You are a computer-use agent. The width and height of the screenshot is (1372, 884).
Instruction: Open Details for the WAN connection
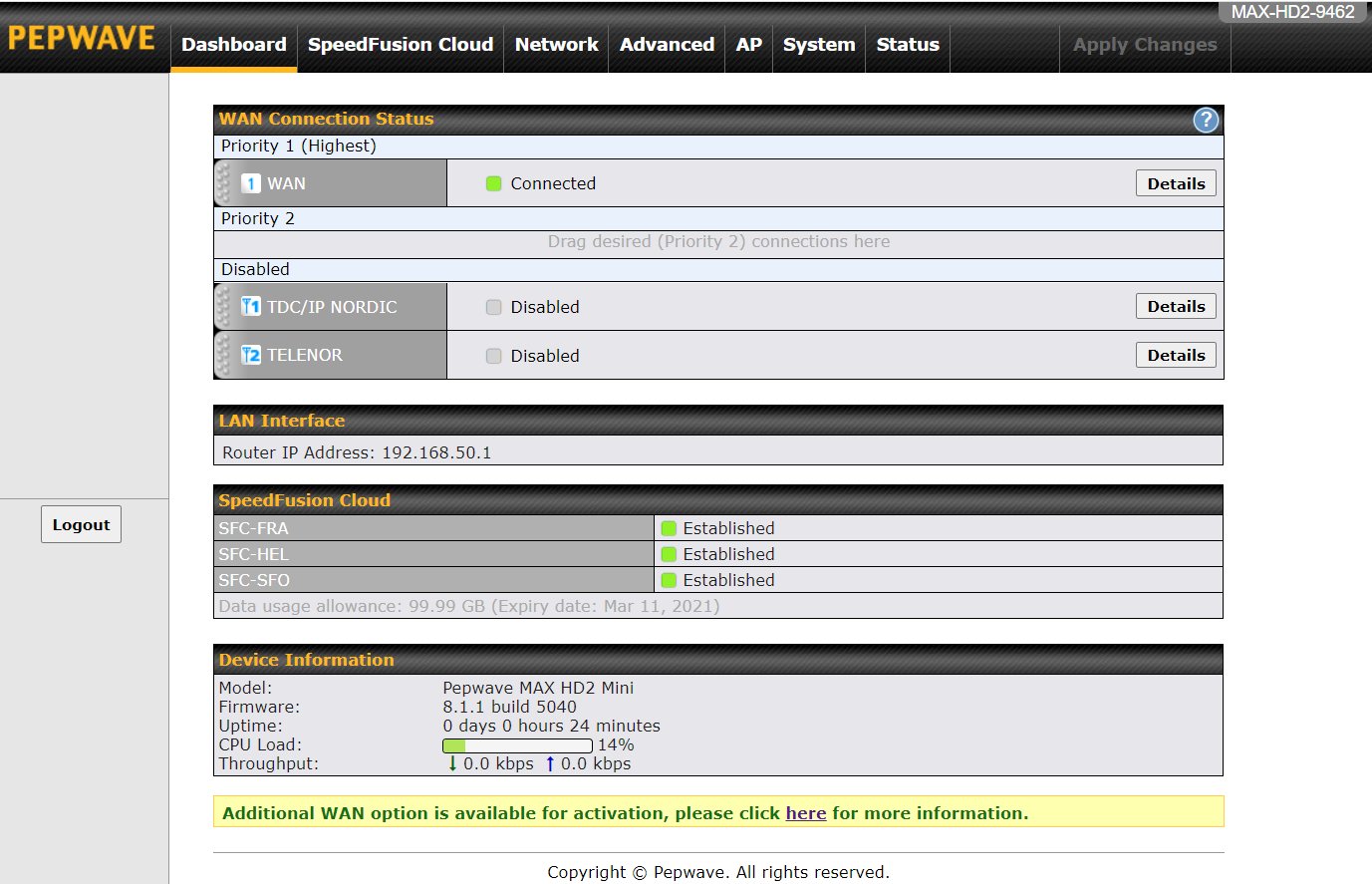(x=1176, y=183)
